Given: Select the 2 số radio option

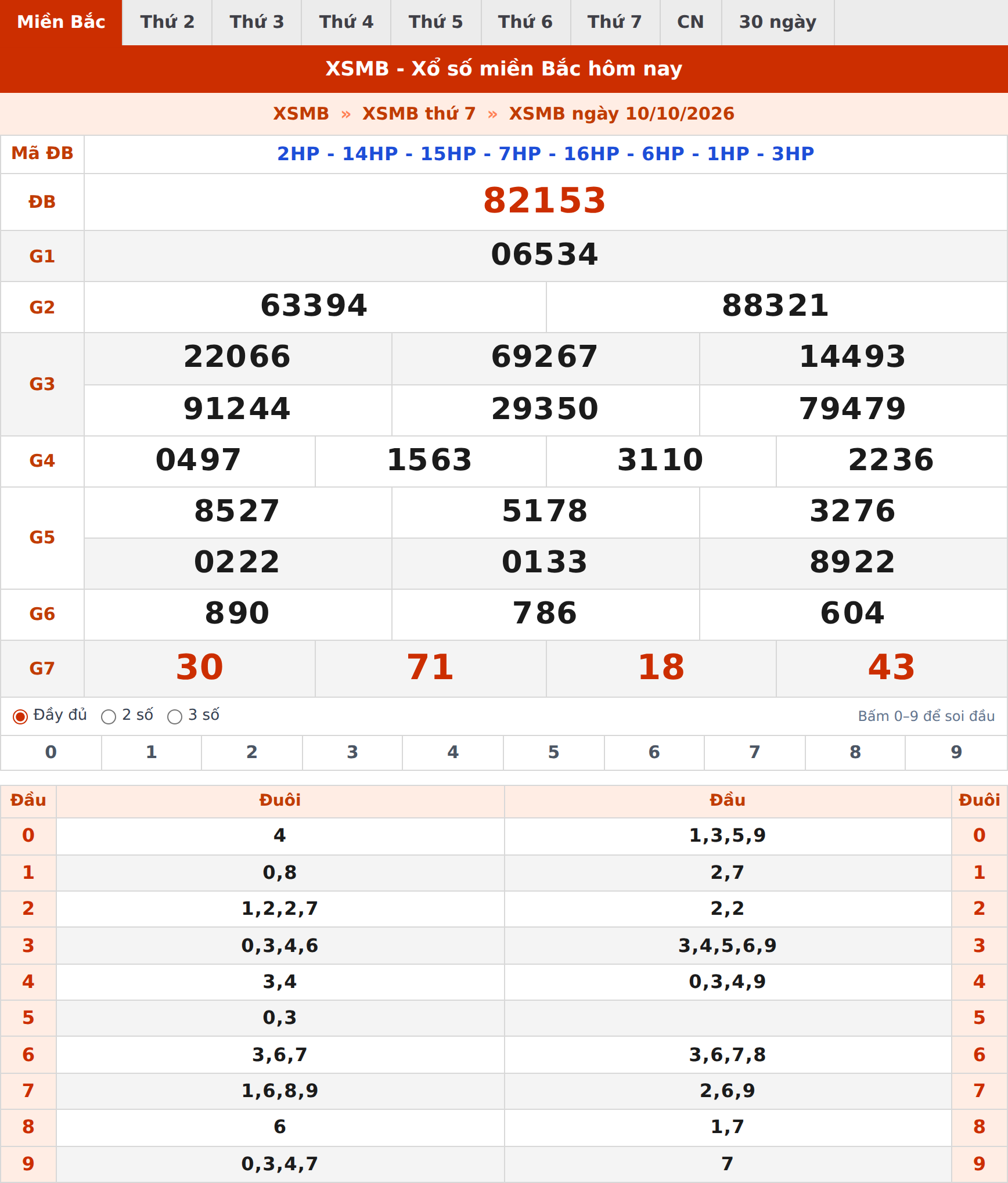Looking at the screenshot, I should point(109,717).
